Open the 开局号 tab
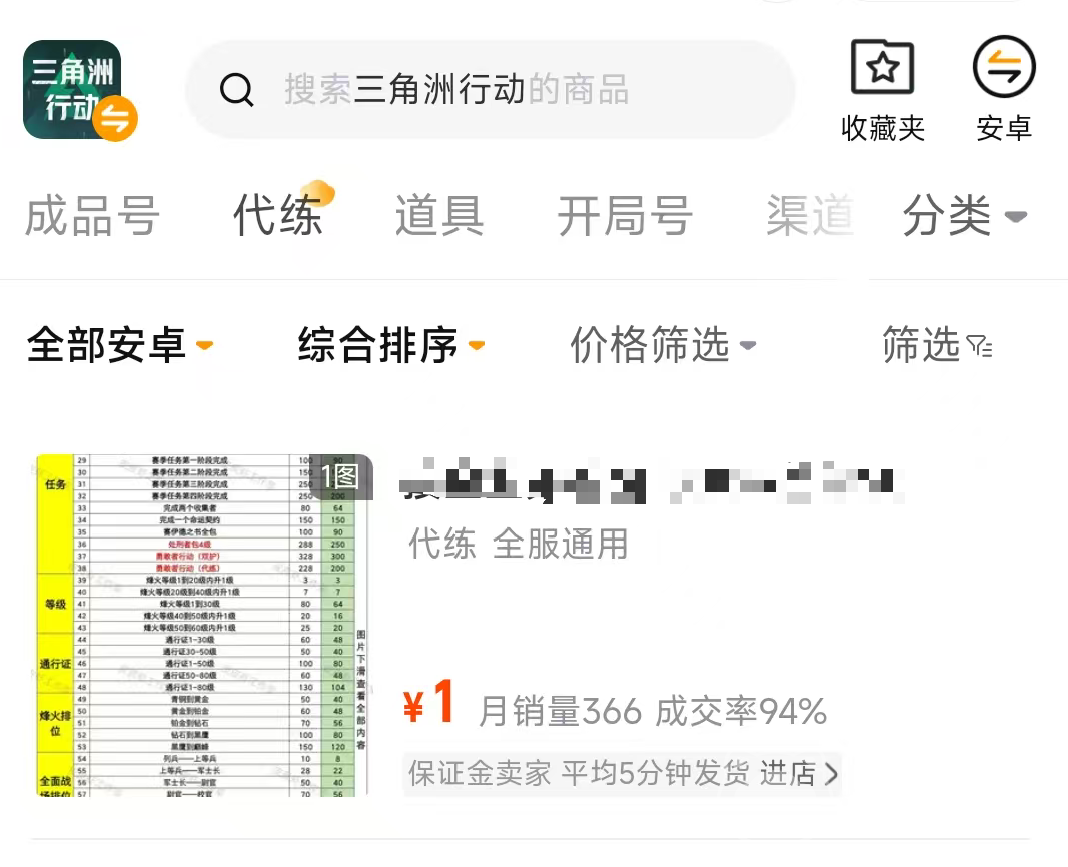 point(625,216)
